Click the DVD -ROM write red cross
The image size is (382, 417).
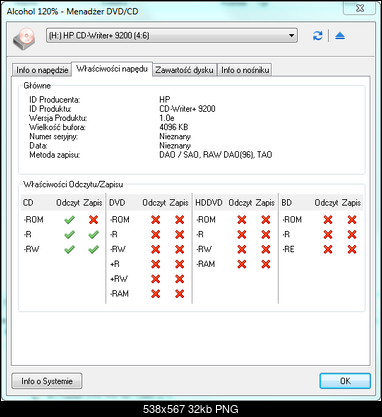(180, 220)
